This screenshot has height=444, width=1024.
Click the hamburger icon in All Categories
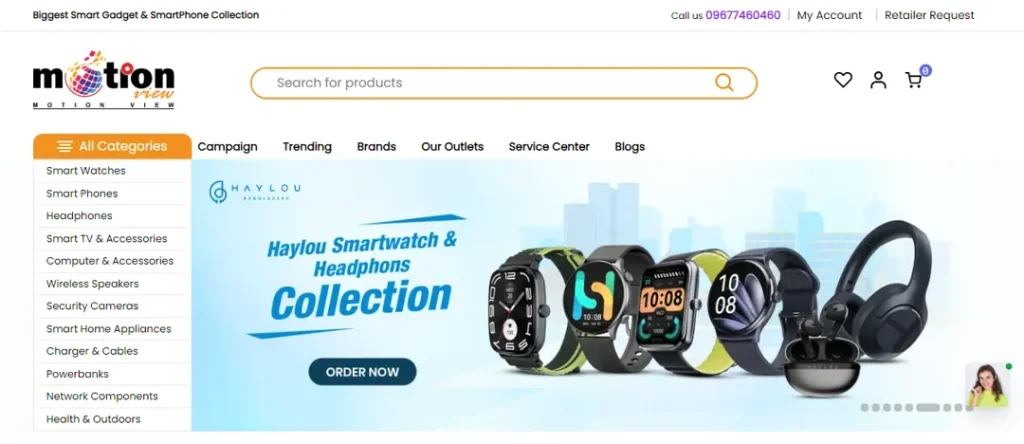click(65, 146)
